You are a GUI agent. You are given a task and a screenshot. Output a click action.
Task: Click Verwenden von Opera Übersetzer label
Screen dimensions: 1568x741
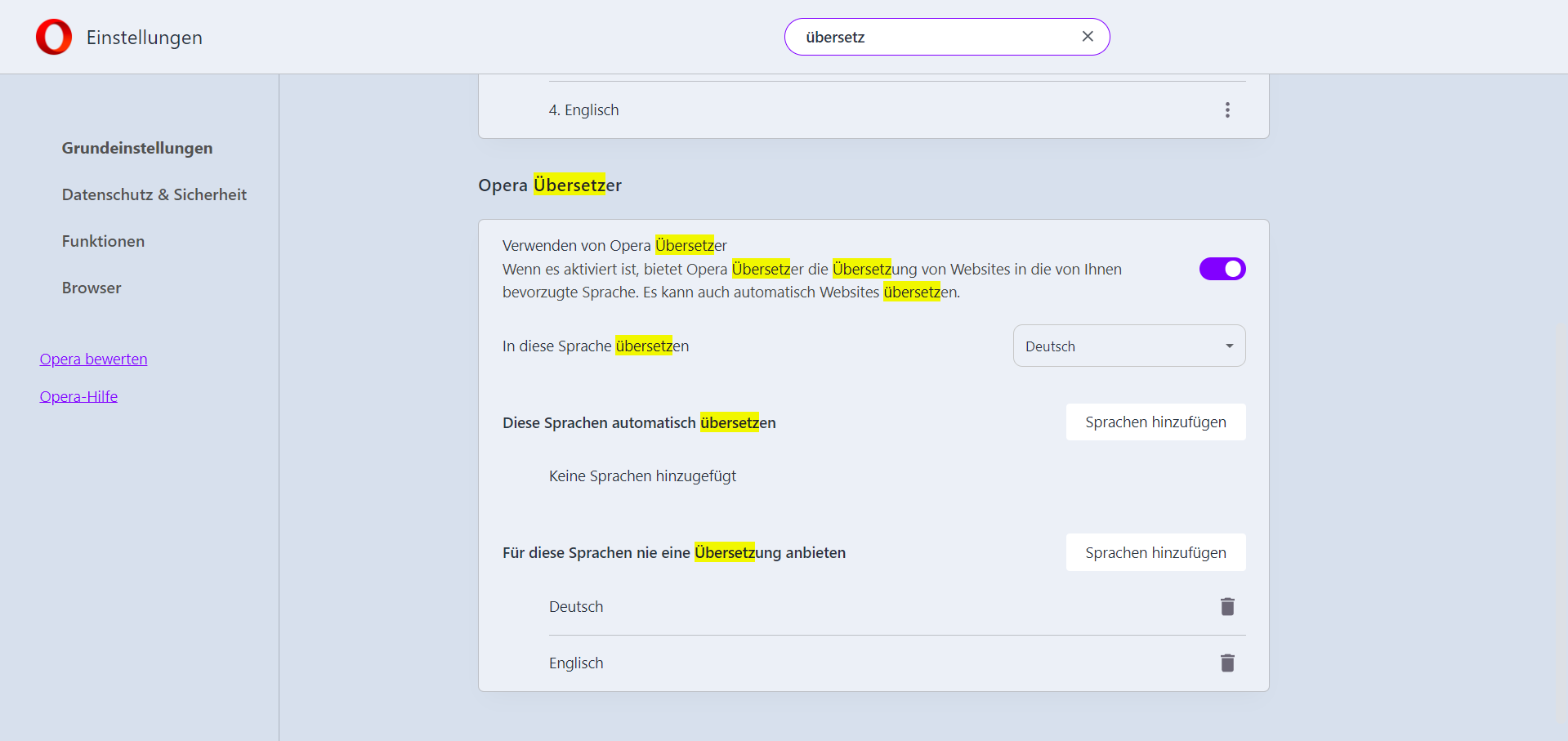(x=614, y=245)
